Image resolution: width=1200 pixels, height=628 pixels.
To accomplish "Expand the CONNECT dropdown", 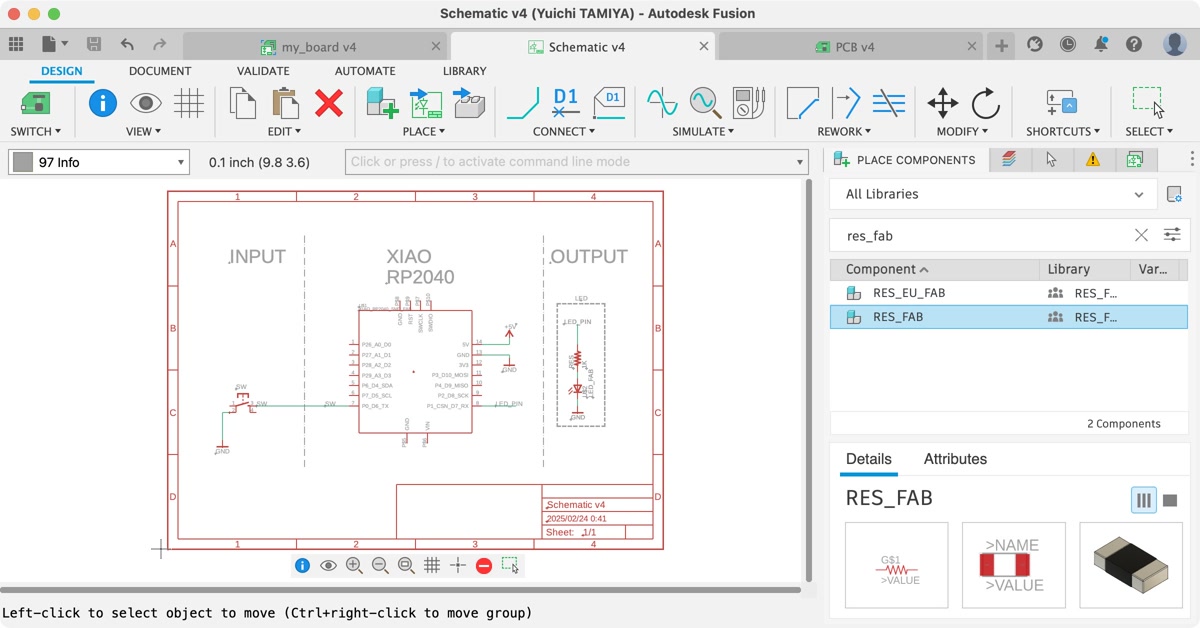I will tap(564, 131).
